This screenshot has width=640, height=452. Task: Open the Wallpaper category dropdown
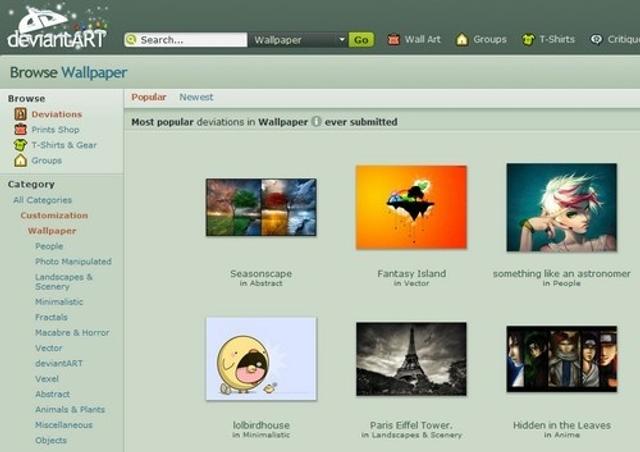pyautogui.click(x=298, y=40)
